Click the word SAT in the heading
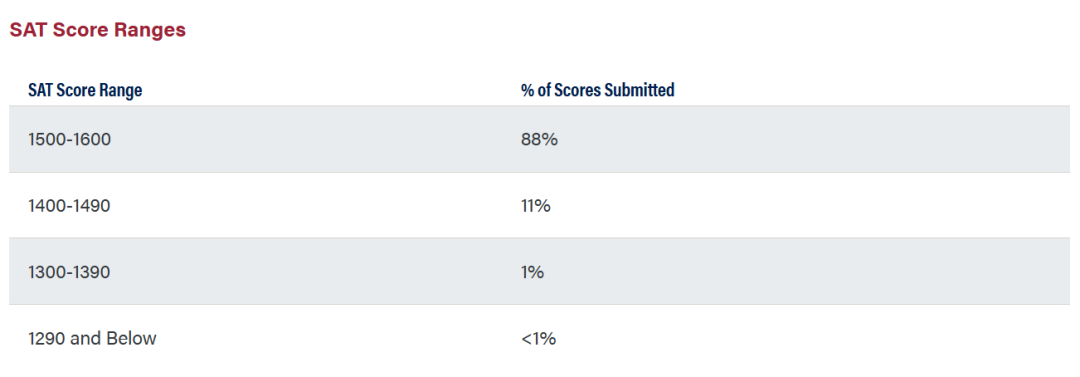Image resolution: width=1080 pixels, height=377 pixels. pyautogui.click(x=25, y=30)
